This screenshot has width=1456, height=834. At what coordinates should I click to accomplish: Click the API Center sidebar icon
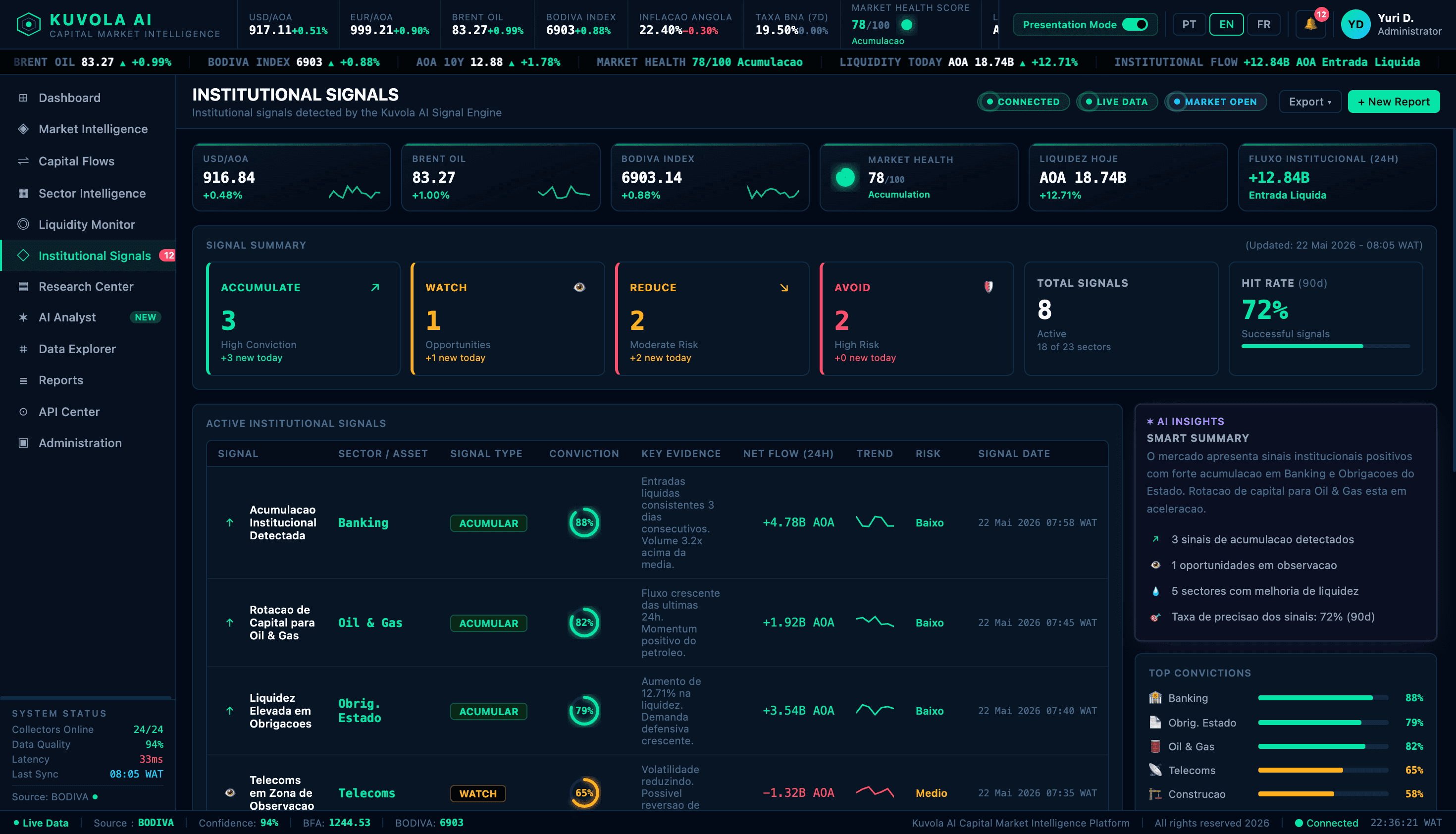coord(23,412)
